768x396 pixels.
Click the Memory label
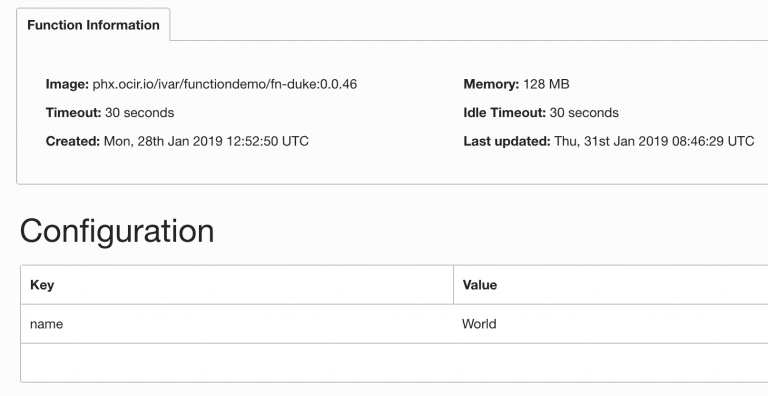pos(491,84)
